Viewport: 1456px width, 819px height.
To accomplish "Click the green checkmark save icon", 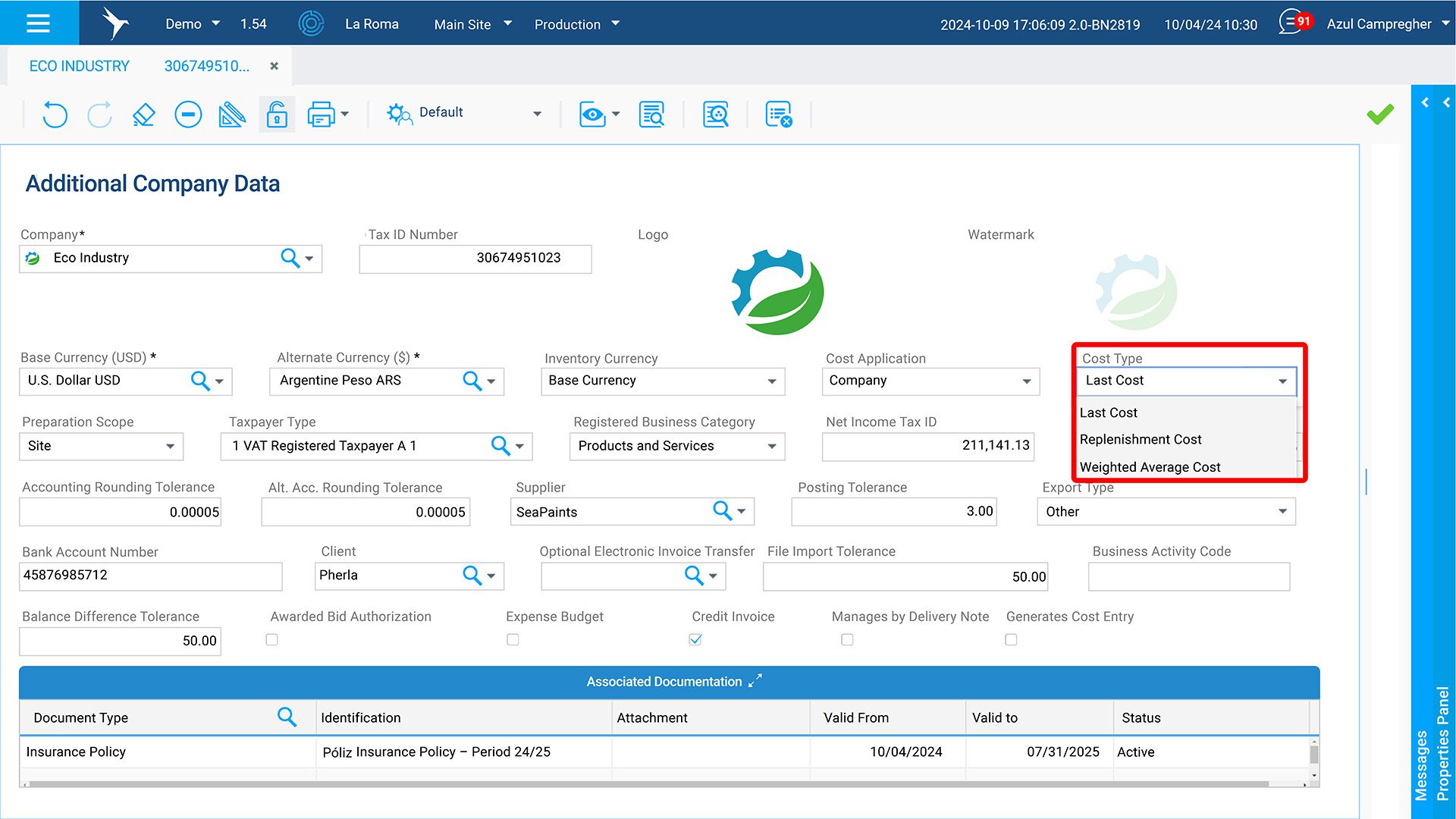I will [1379, 114].
